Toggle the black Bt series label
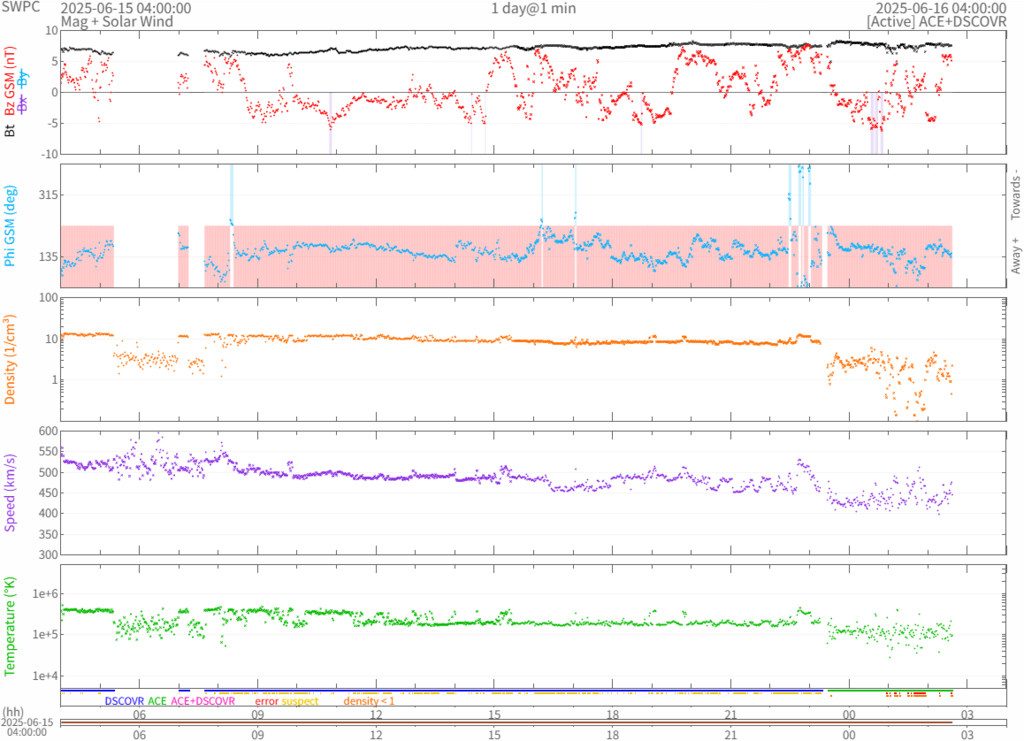 pos(10,131)
